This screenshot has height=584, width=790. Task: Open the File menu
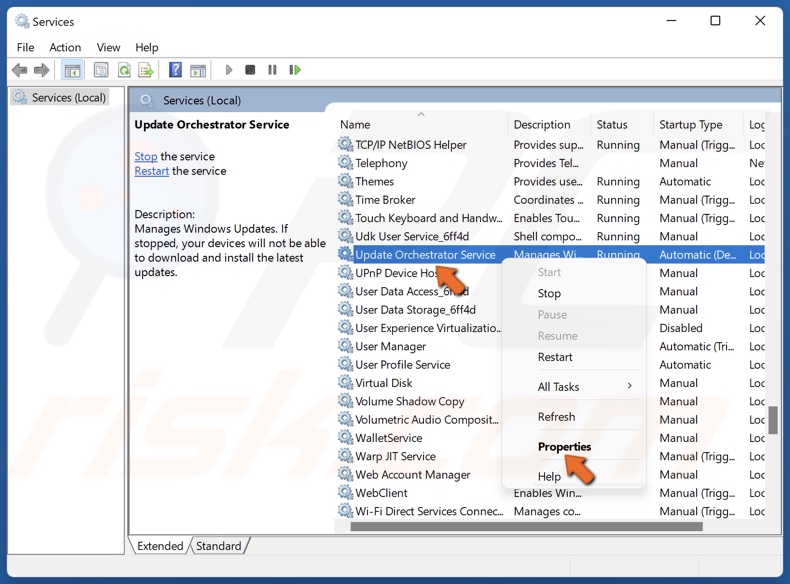tap(25, 47)
